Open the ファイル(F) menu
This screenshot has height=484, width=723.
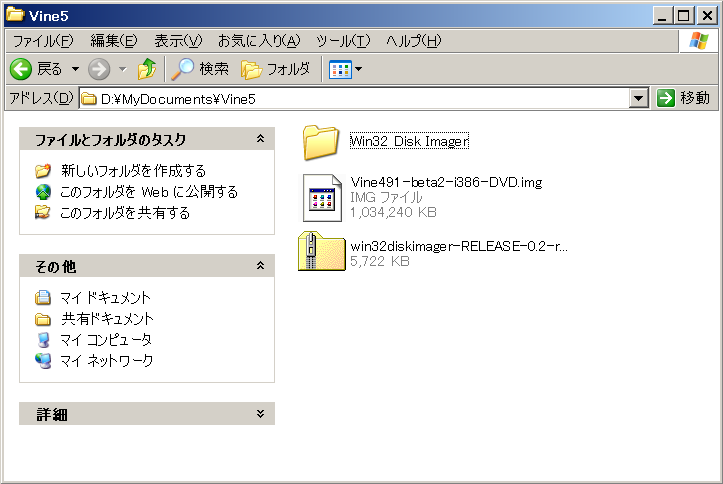click(x=43, y=41)
